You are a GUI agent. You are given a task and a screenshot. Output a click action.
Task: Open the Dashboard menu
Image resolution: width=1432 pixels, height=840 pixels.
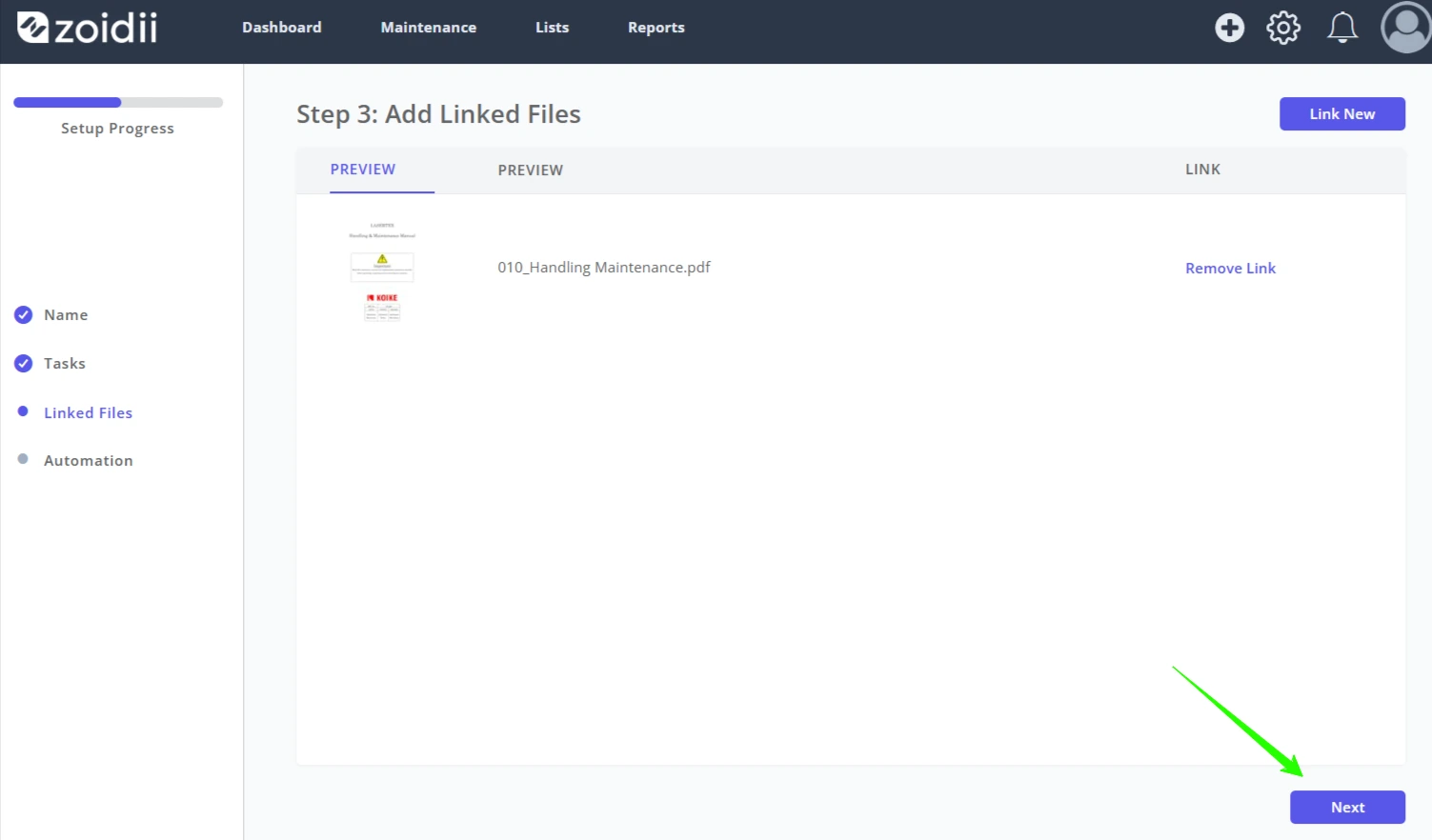coord(281,28)
